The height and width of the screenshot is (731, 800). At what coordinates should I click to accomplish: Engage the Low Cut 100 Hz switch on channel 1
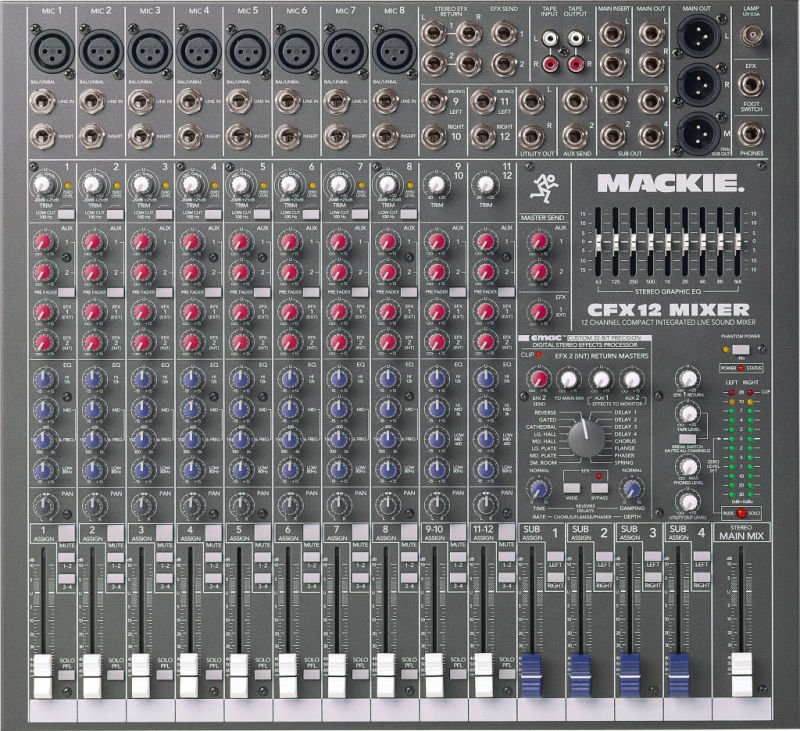(x=66, y=214)
